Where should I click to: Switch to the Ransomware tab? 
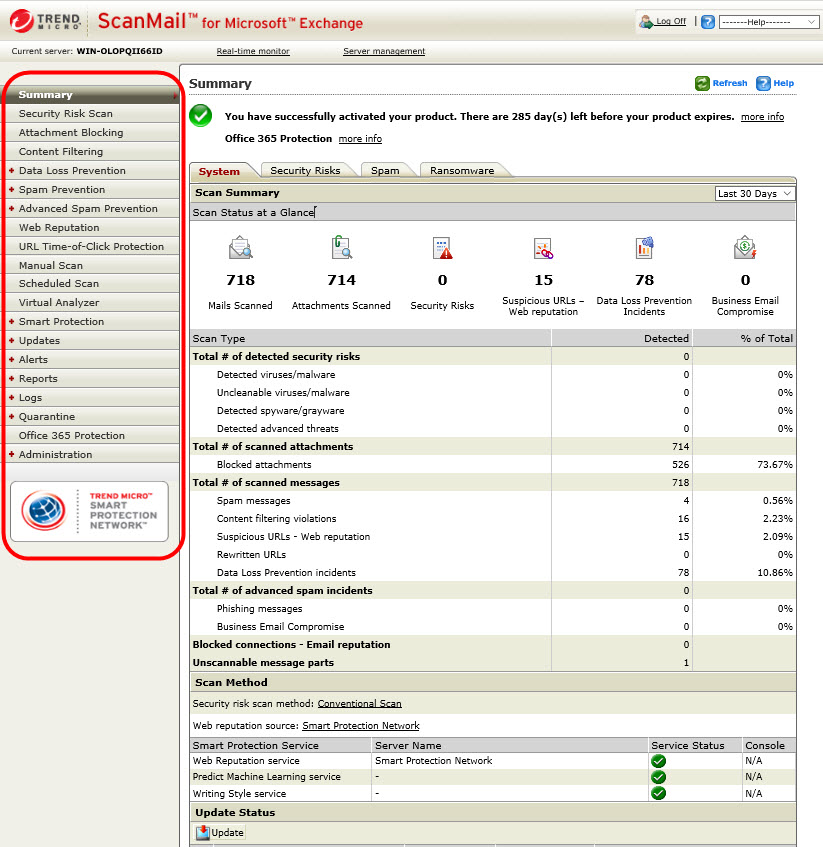(x=462, y=171)
